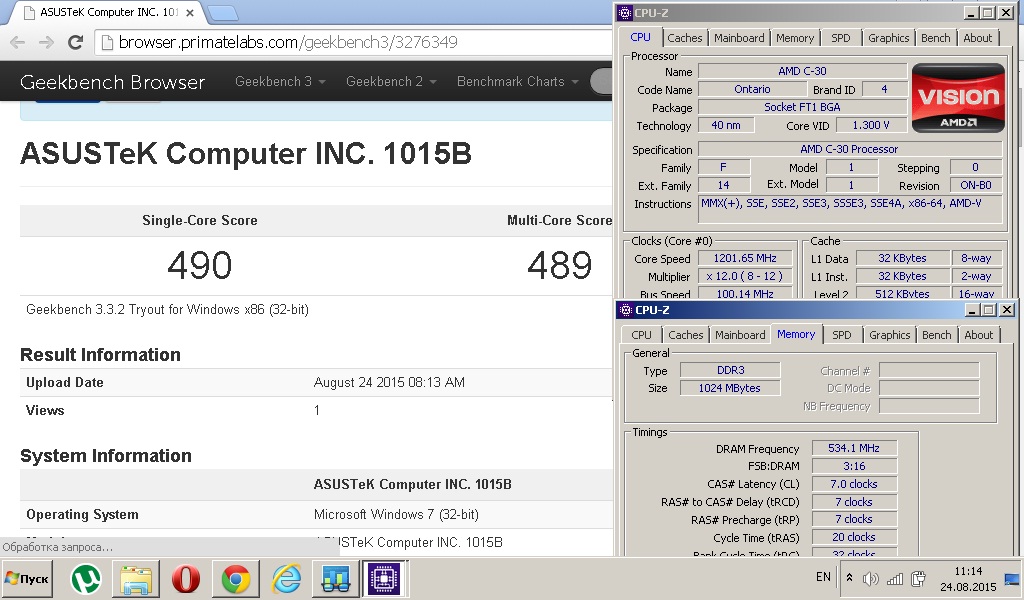Switch to Memory tab in top CPU-Z window

[x=795, y=38]
